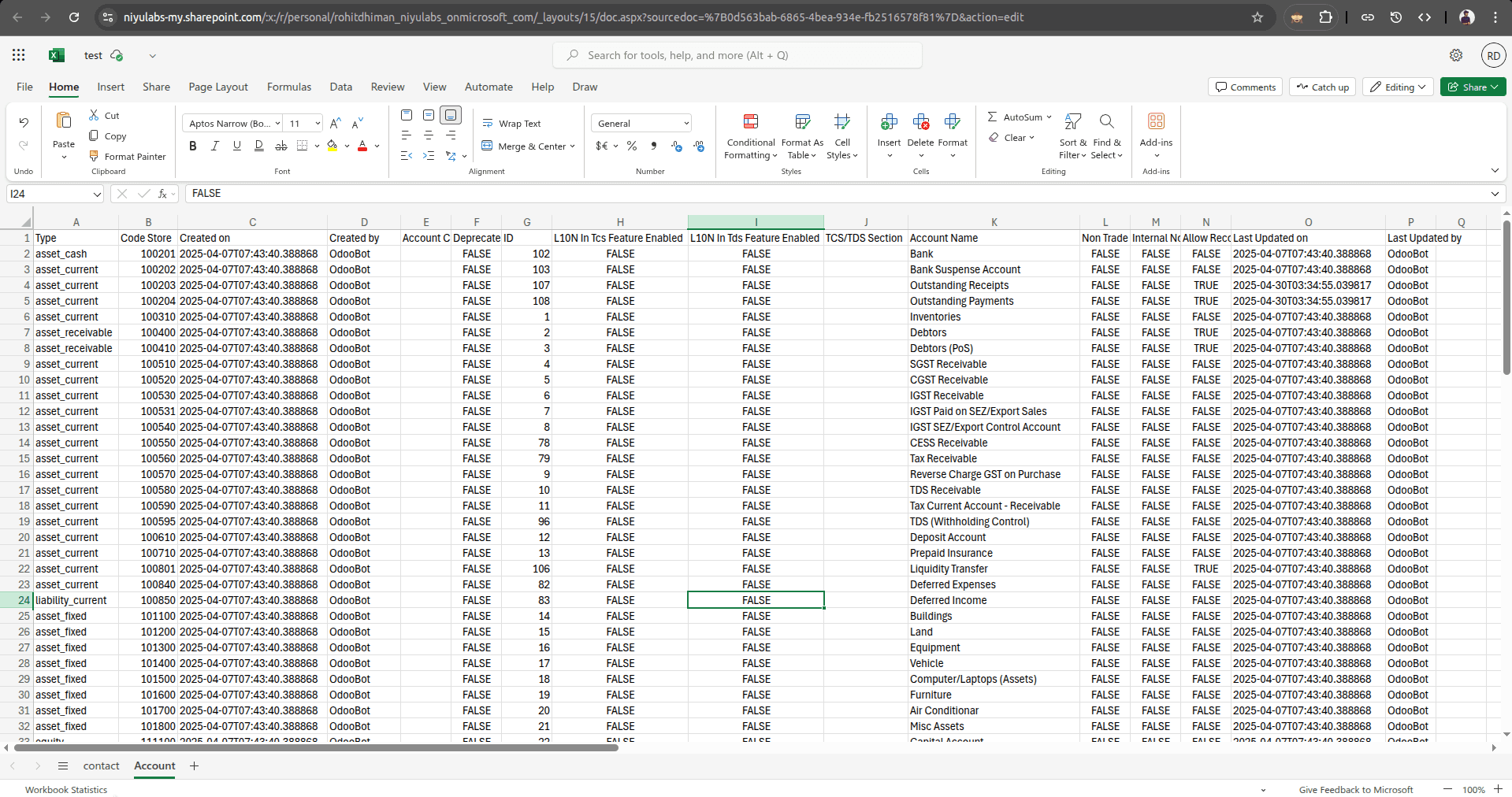Click the Align Right icon
The image size is (1512, 797).
pos(451,135)
